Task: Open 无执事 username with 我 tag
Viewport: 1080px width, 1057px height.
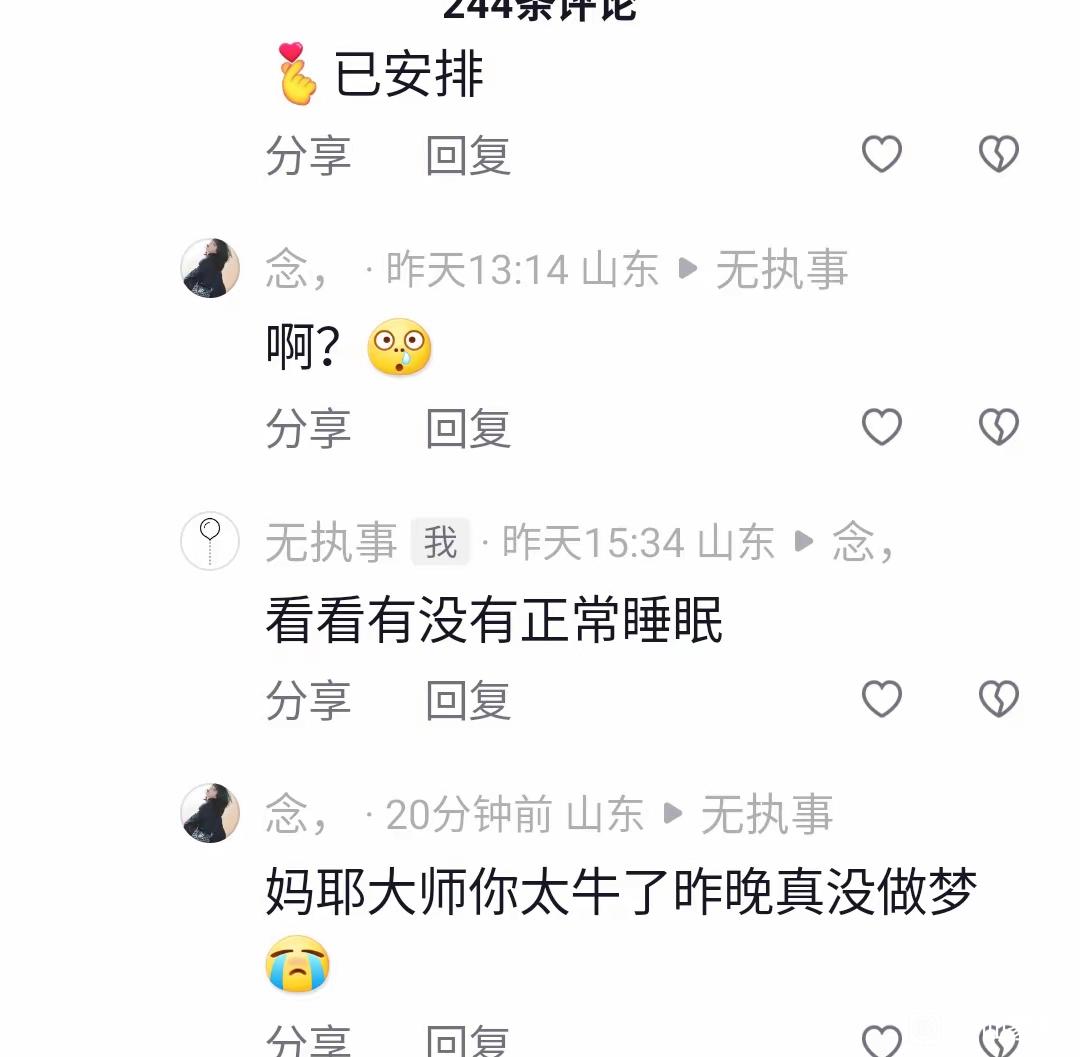Action: pyautogui.click(x=332, y=542)
